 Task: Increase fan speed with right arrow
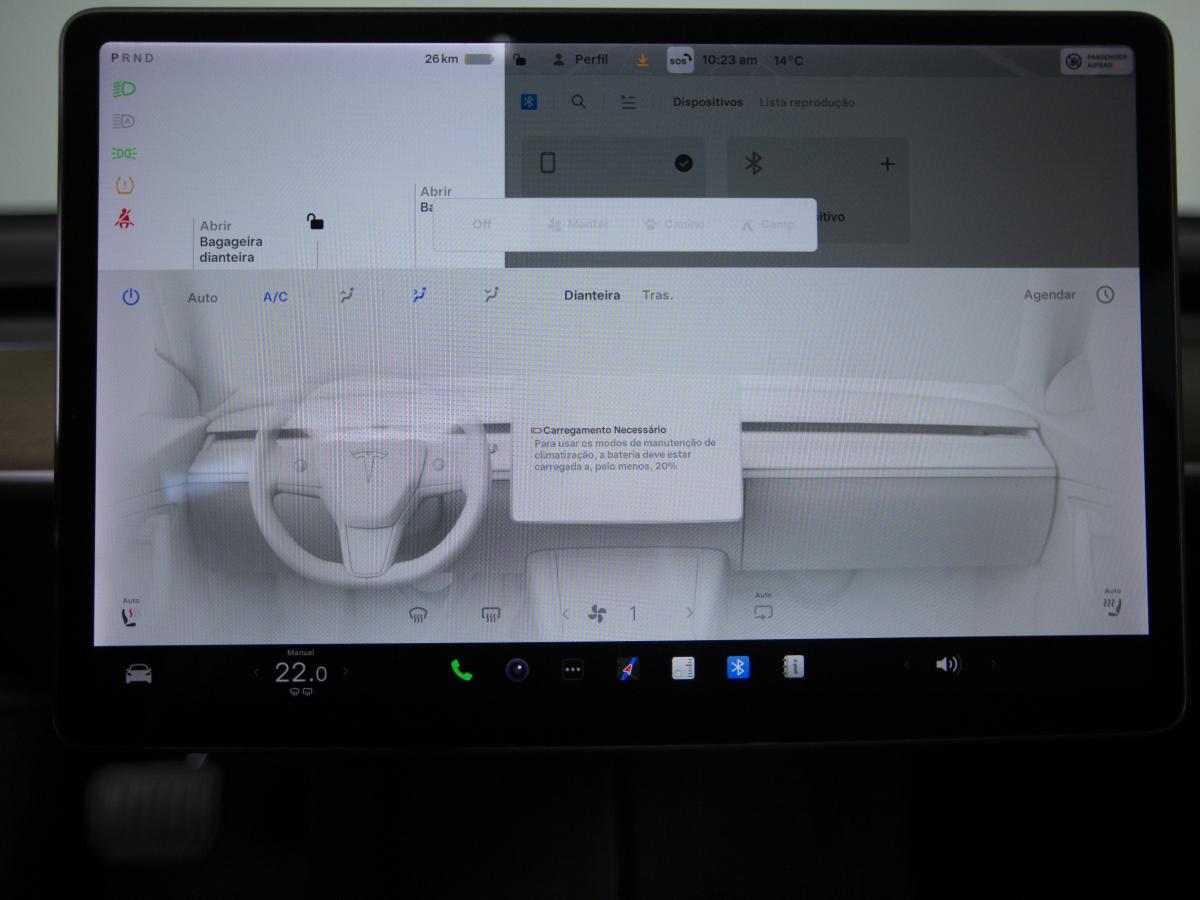tap(689, 614)
